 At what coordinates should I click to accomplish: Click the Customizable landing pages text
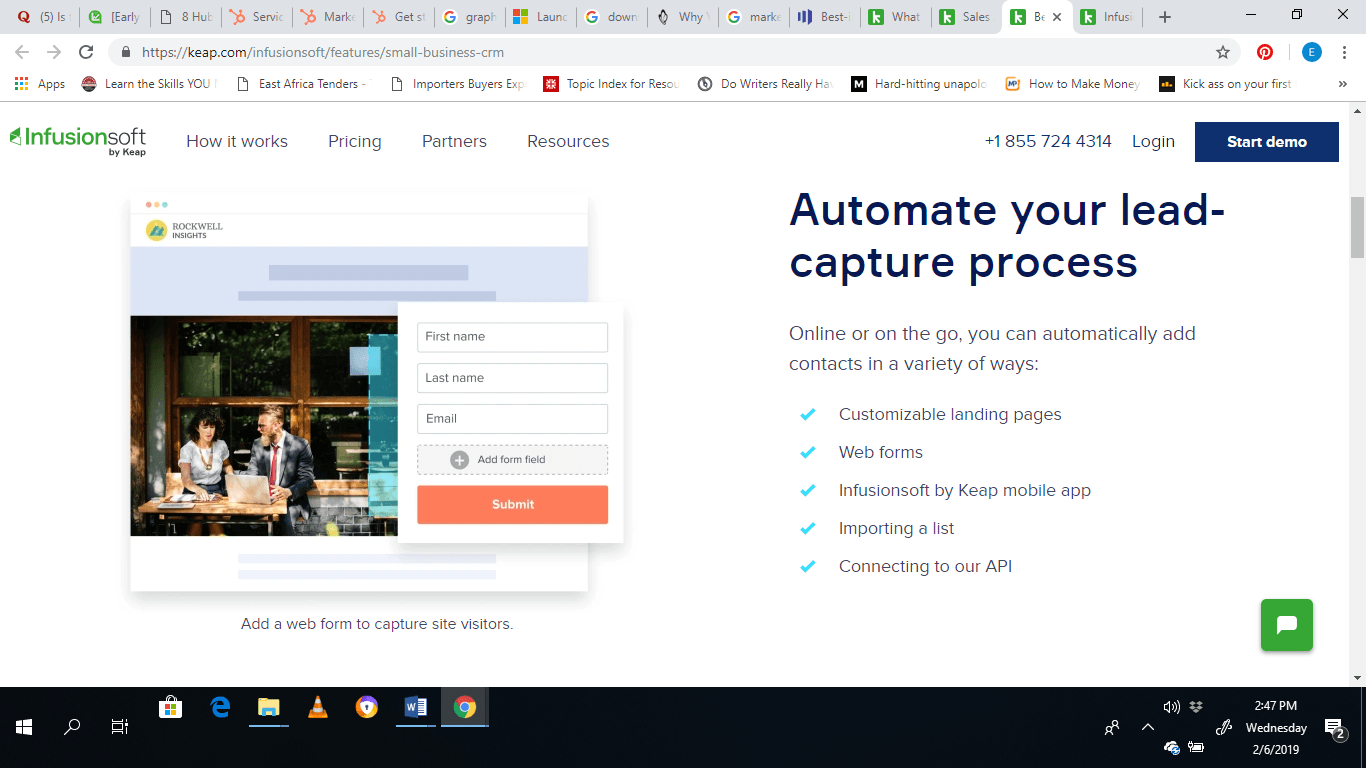950,414
